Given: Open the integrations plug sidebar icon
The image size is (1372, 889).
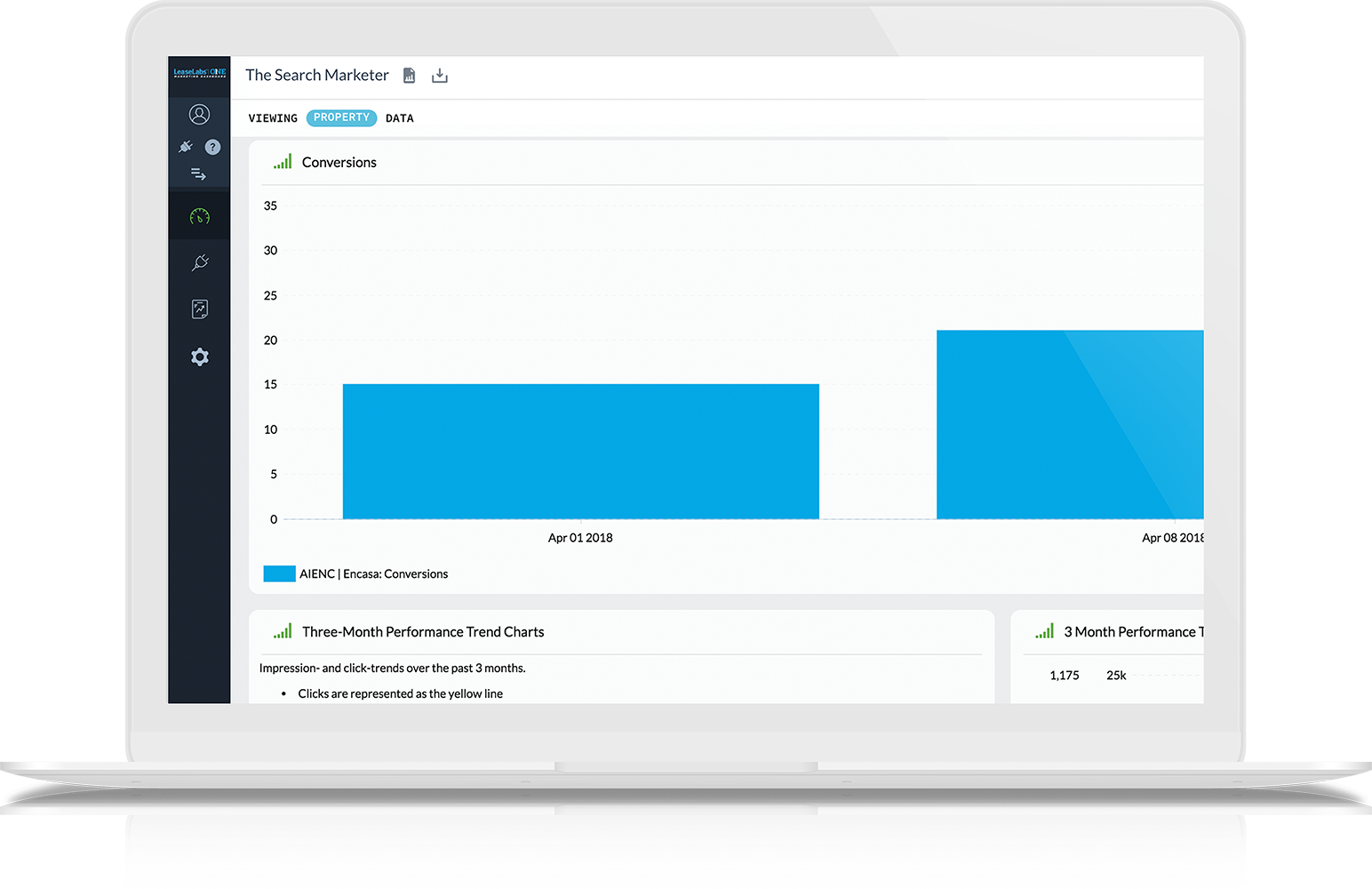Looking at the screenshot, I should [x=199, y=262].
